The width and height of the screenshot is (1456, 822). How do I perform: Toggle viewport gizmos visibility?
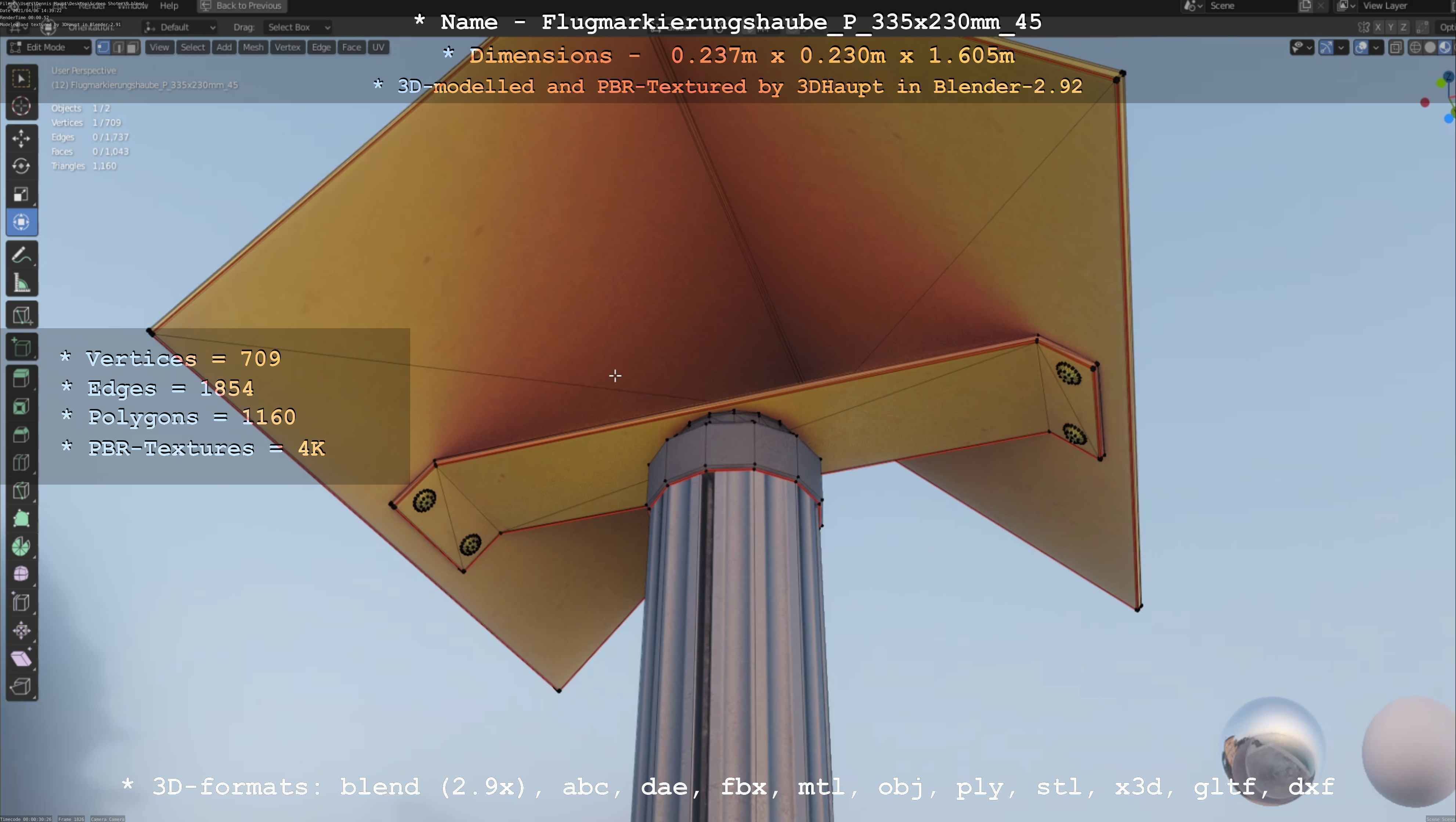[1326, 47]
